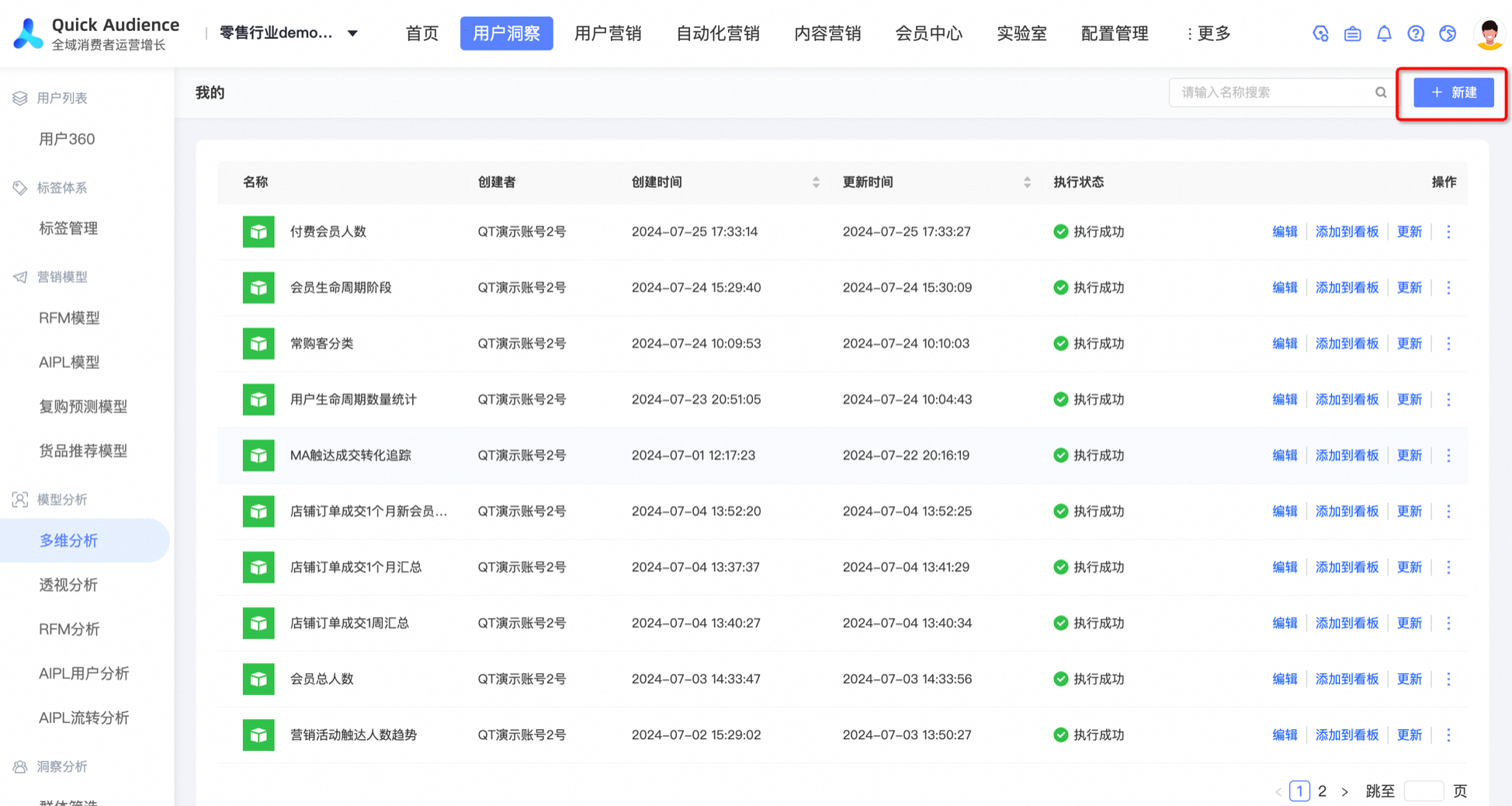This screenshot has width=1512, height=806.
Task: Click current page 1 button
Action: point(1299,790)
